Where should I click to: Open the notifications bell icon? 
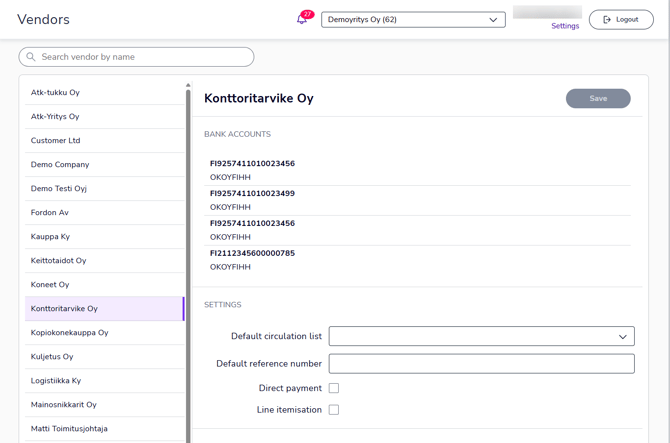pyautogui.click(x=302, y=19)
